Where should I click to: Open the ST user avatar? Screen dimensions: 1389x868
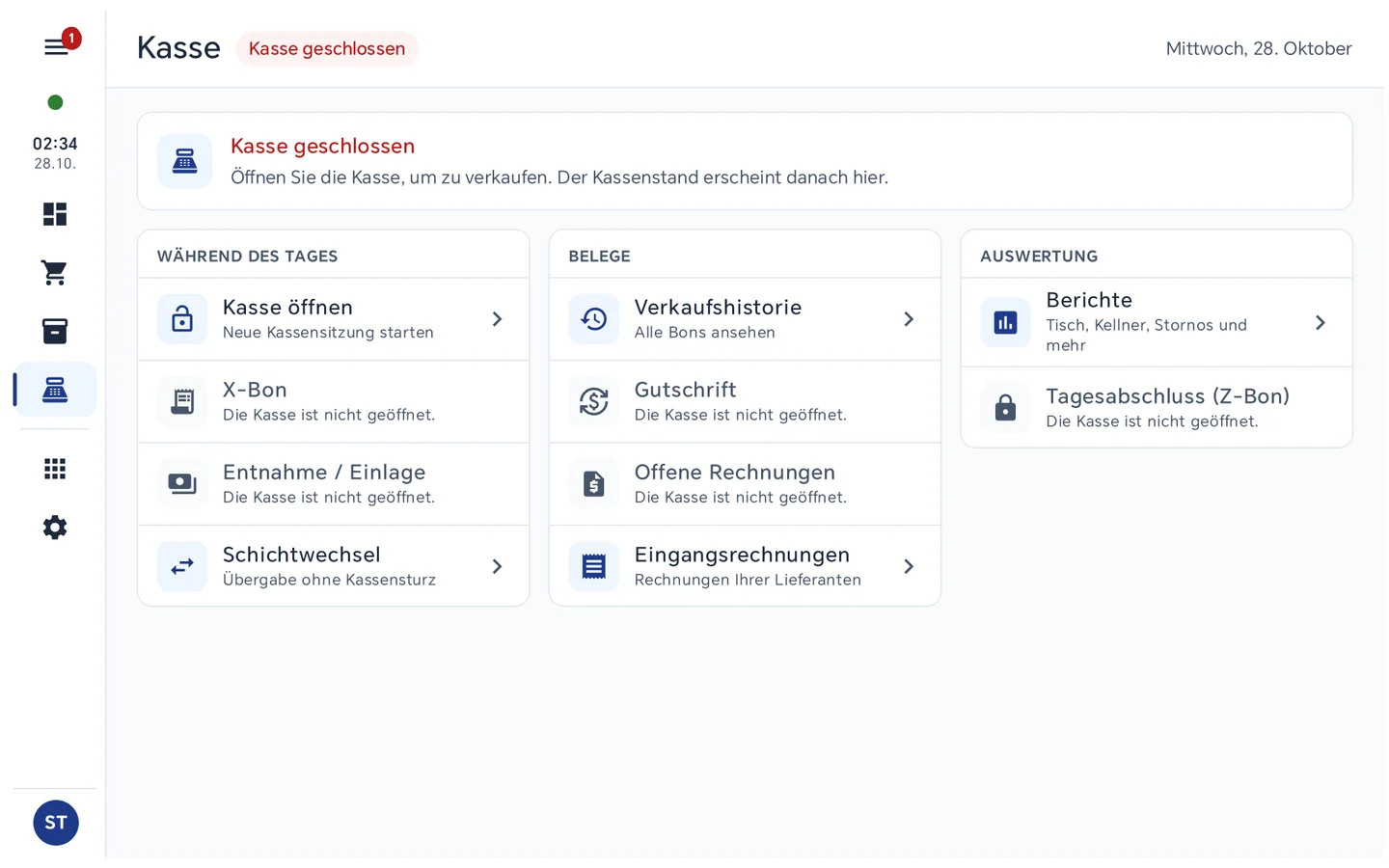[x=56, y=823]
